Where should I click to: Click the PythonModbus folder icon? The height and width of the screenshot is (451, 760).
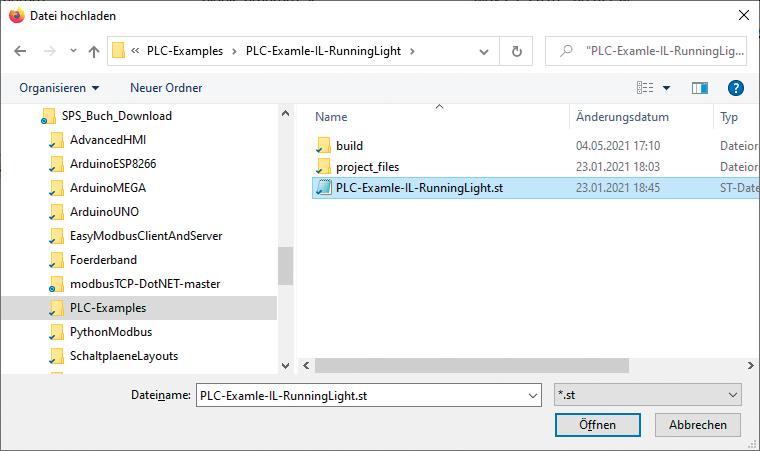pos(56,332)
